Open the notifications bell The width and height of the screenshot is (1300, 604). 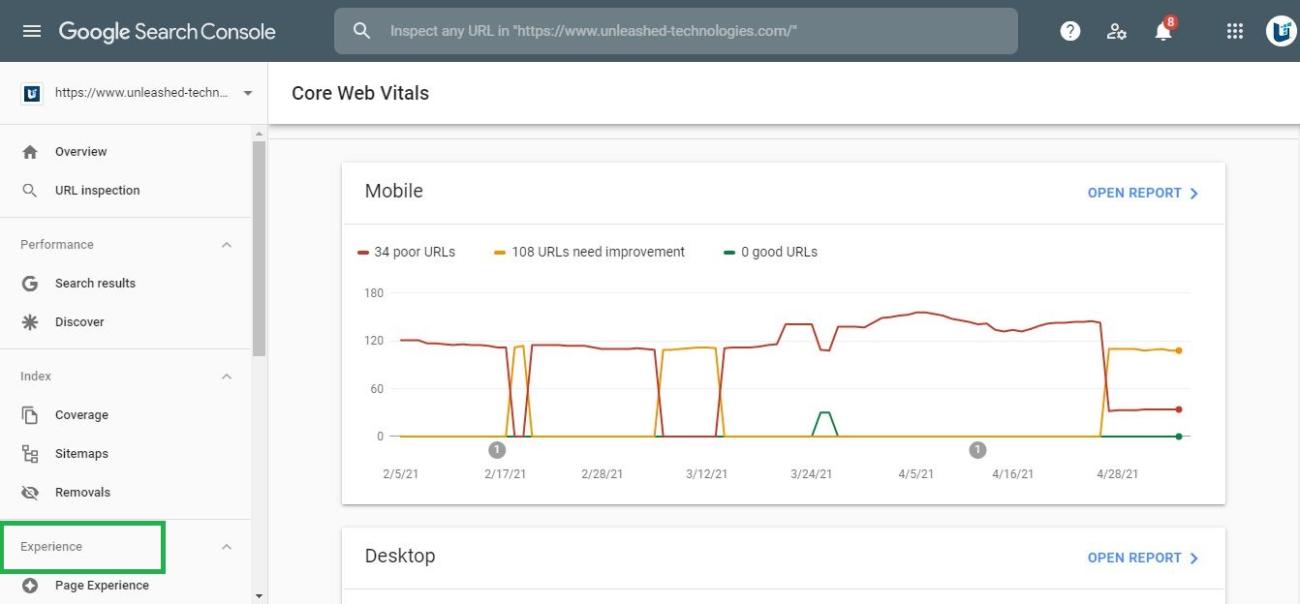point(1163,31)
